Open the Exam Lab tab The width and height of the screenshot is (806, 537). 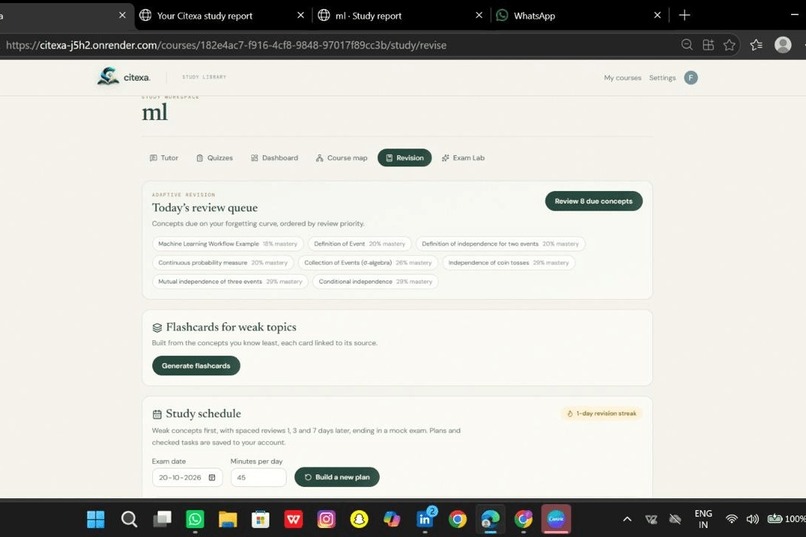coord(463,158)
